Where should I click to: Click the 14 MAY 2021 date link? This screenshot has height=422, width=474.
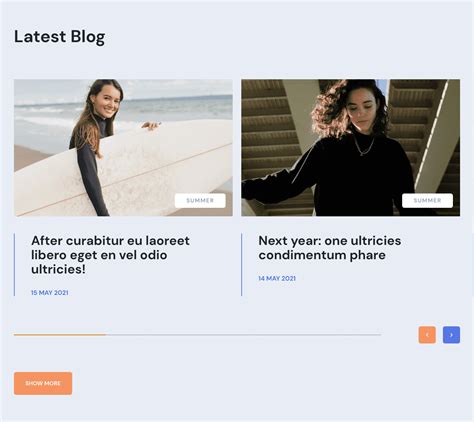[x=277, y=278]
